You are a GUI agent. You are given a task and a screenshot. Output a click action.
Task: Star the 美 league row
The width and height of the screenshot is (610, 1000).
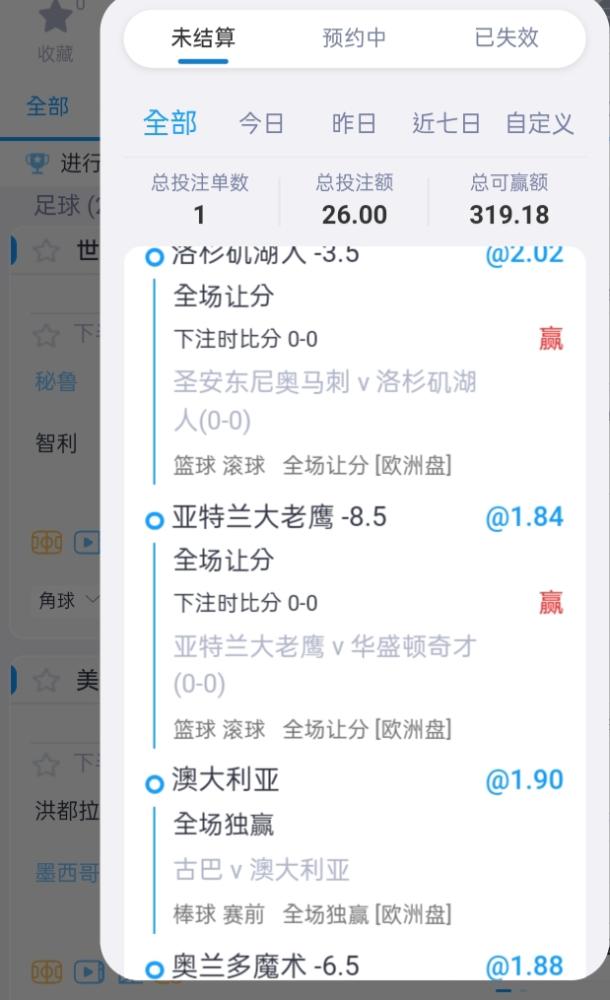click(x=46, y=680)
